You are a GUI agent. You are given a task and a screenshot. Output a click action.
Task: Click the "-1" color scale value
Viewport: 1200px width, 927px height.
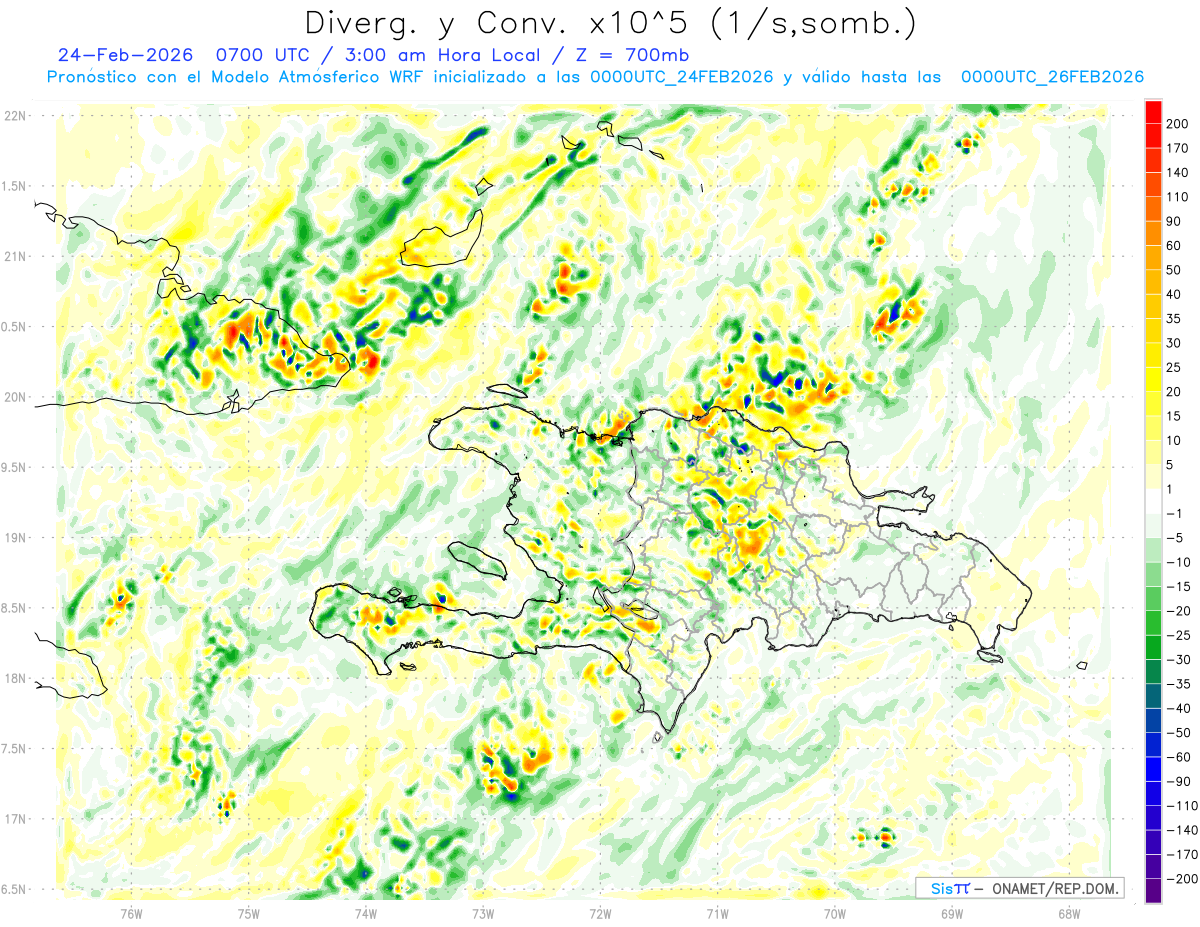click(1174, 514)
